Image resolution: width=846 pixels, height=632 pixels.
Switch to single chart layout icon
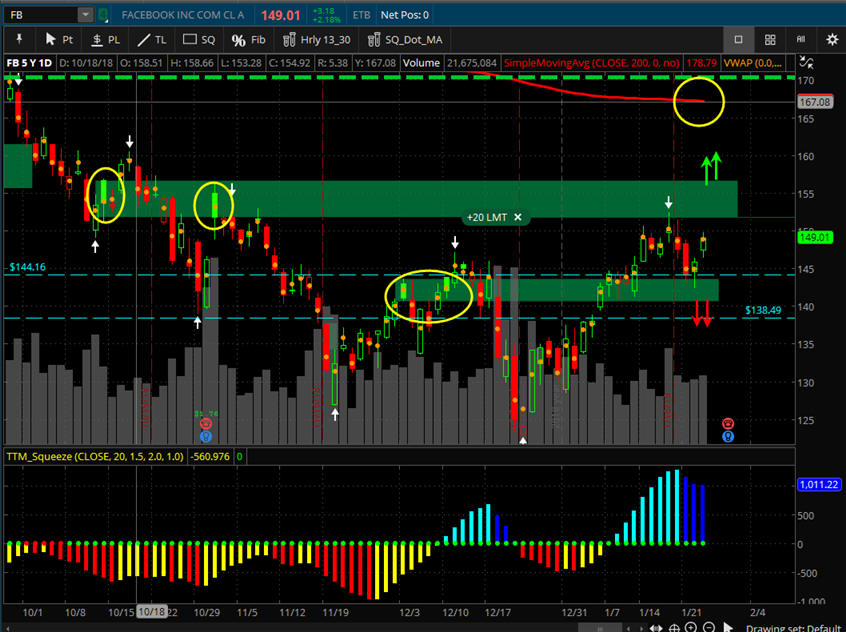pos(739,39)
